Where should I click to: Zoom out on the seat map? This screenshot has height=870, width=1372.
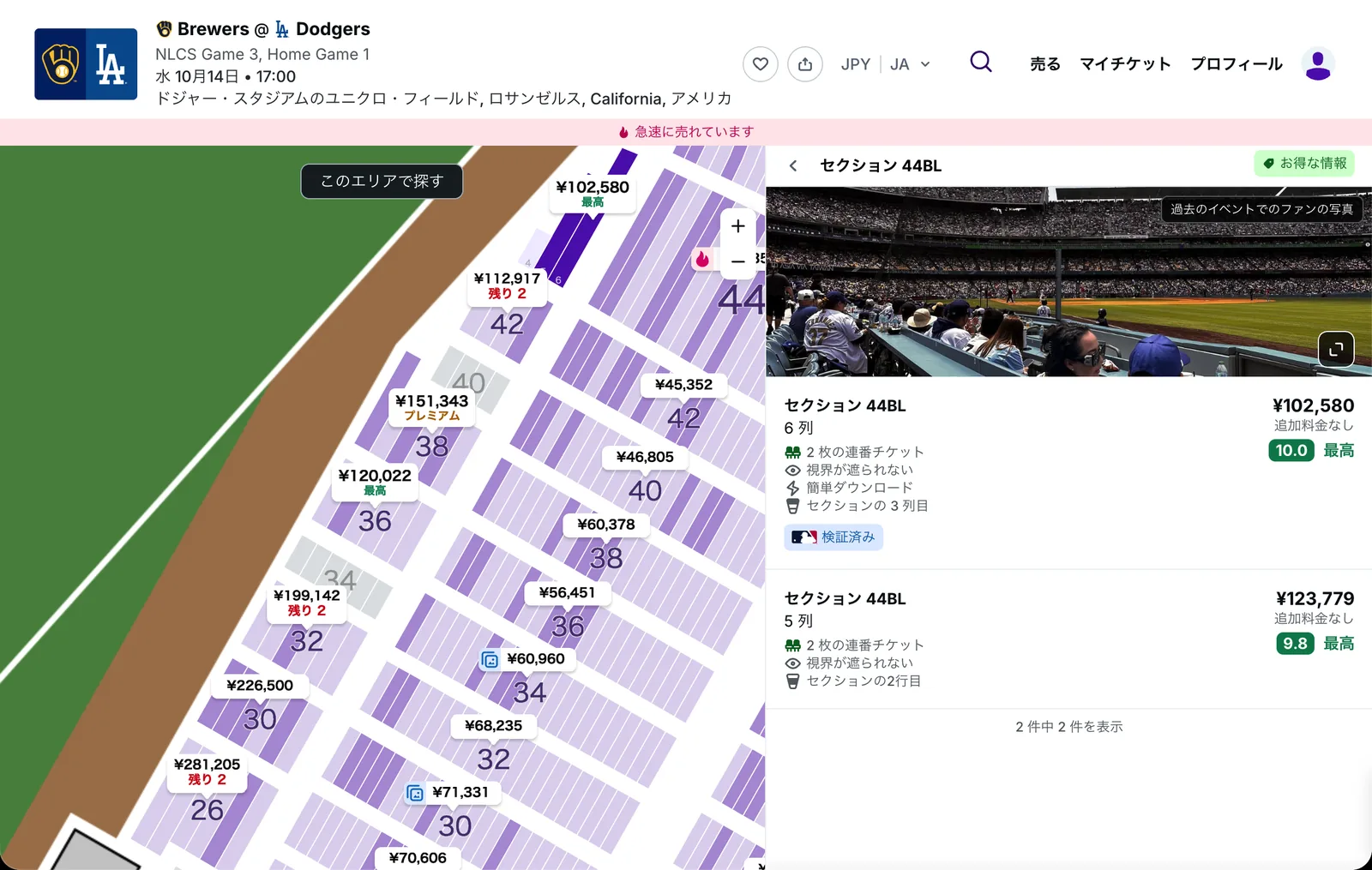coord(738,261)
